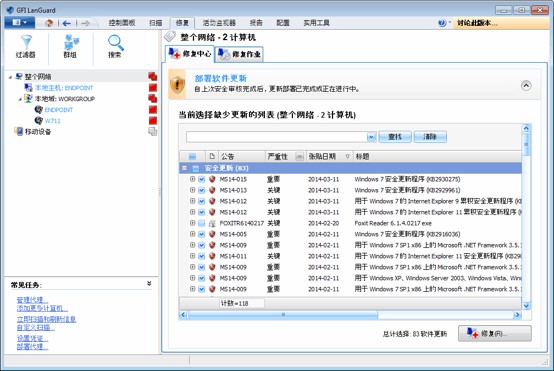This screenshot has height=371, width=554.
Task: Click the horizontal scrollbar right arrow
Action: point(517,314)
